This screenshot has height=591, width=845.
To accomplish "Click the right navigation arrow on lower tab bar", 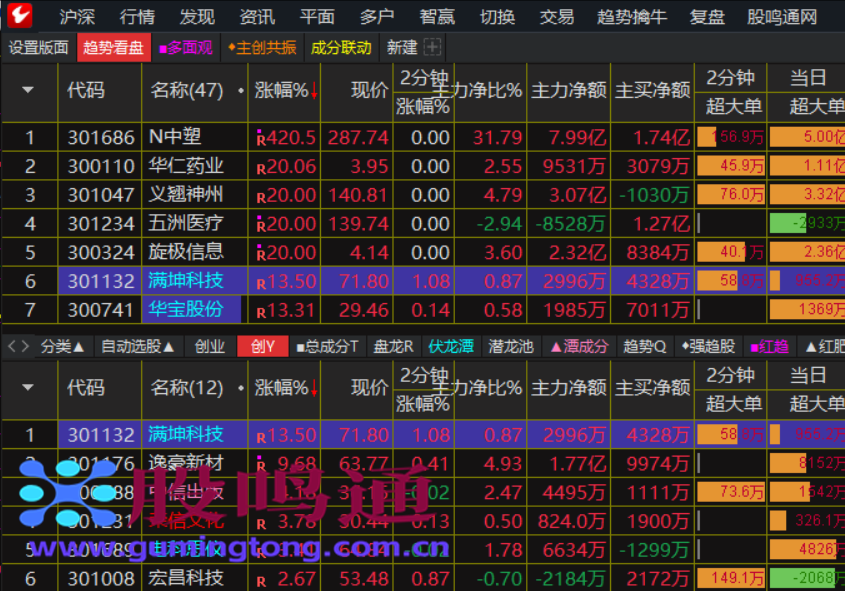I will 25,346.
